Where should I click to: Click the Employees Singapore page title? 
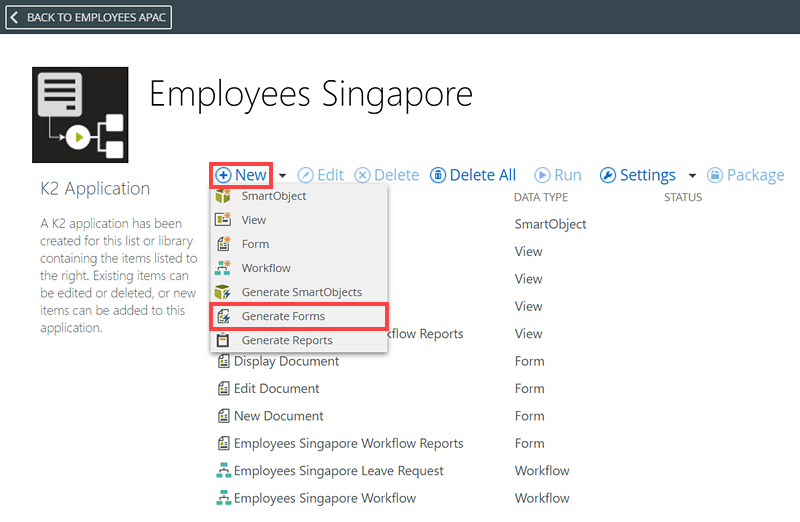pos(311,95)
